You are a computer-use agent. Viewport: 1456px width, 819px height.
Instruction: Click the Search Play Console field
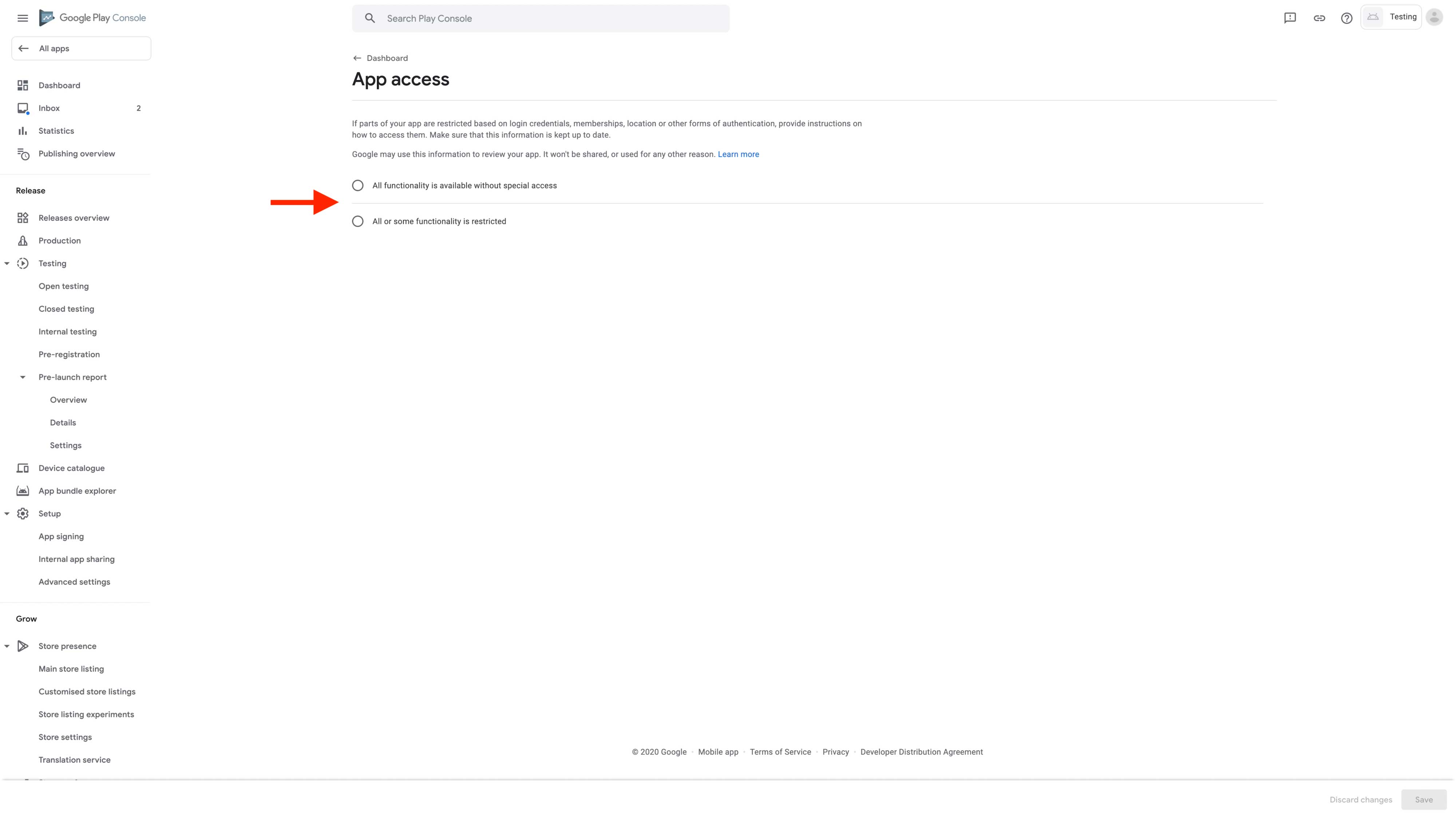tap(540, 19)
